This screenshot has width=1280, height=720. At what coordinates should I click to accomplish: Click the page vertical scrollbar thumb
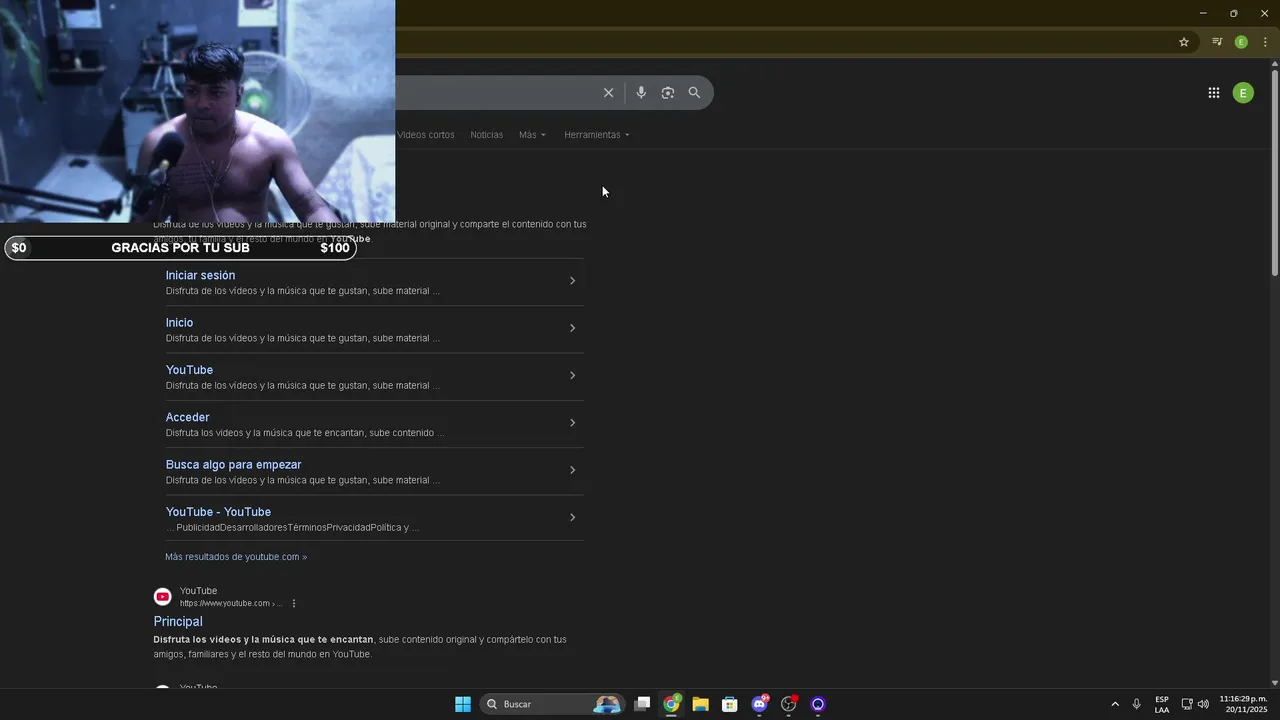pyautogui.click(x=1274, y=172)
